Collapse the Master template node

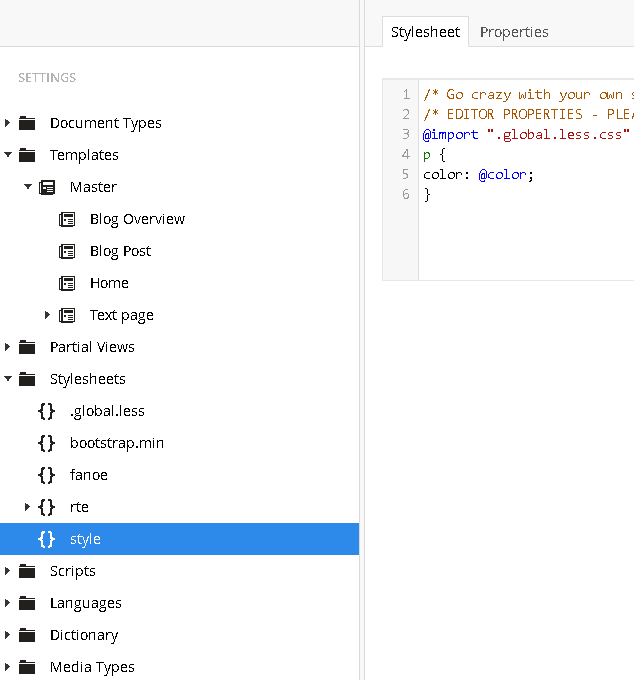point(28,187)
